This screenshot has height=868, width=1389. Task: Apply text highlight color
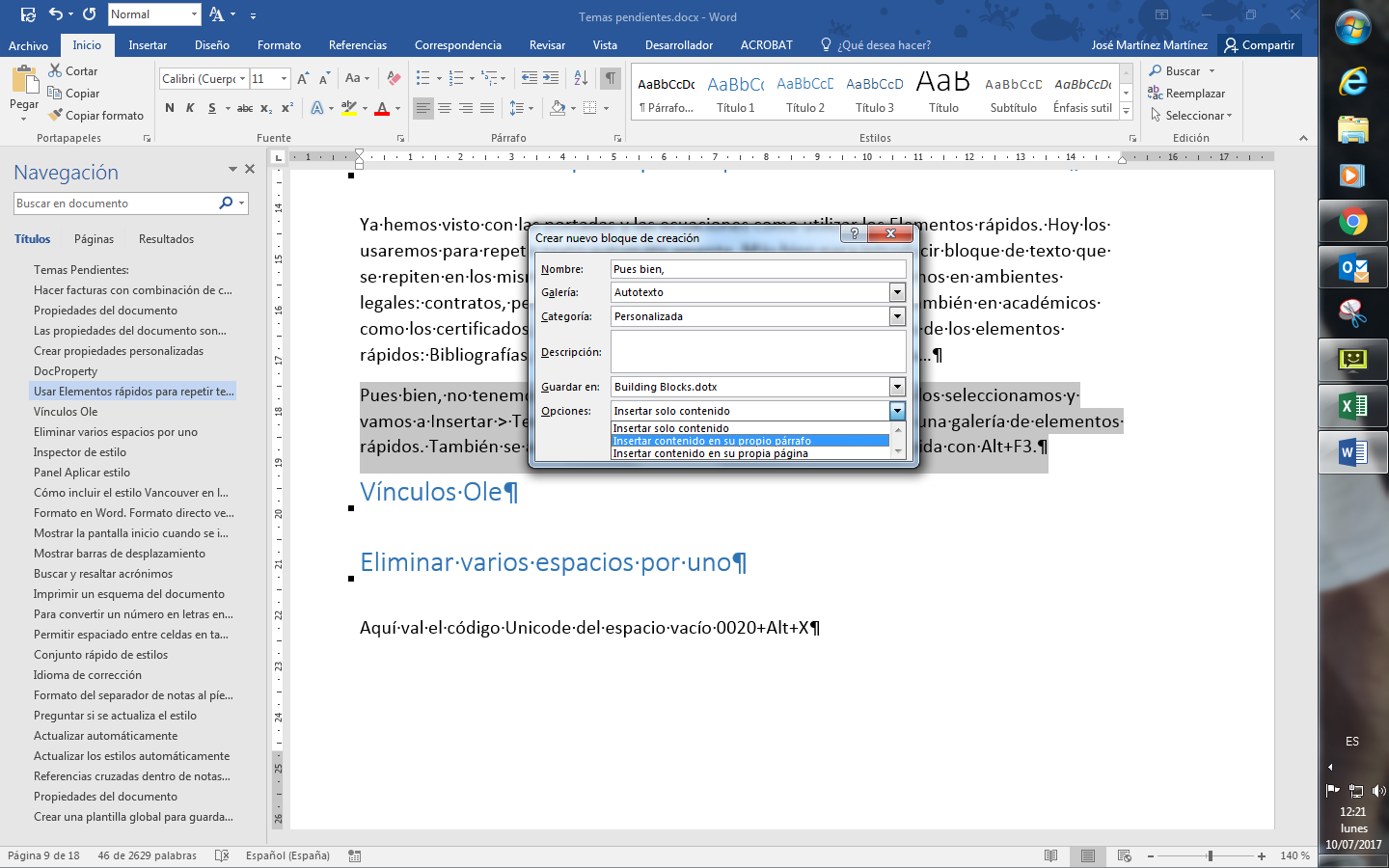[x=349, y=108]
